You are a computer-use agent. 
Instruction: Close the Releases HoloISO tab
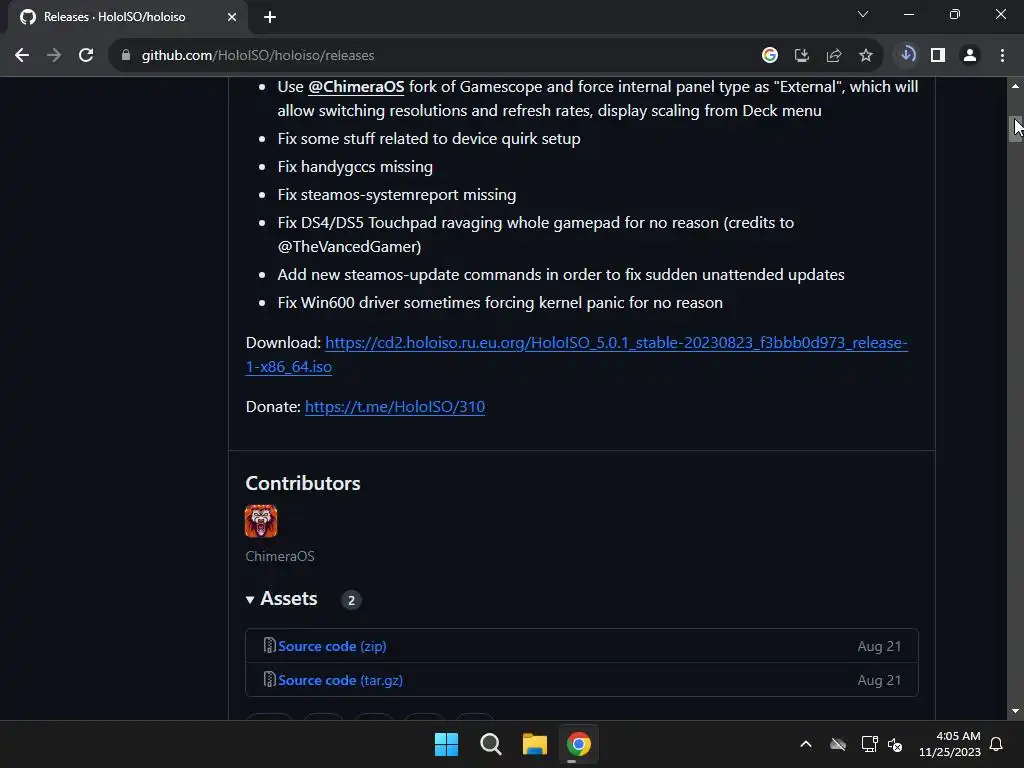pyautogui.click(x=232, y=17)
